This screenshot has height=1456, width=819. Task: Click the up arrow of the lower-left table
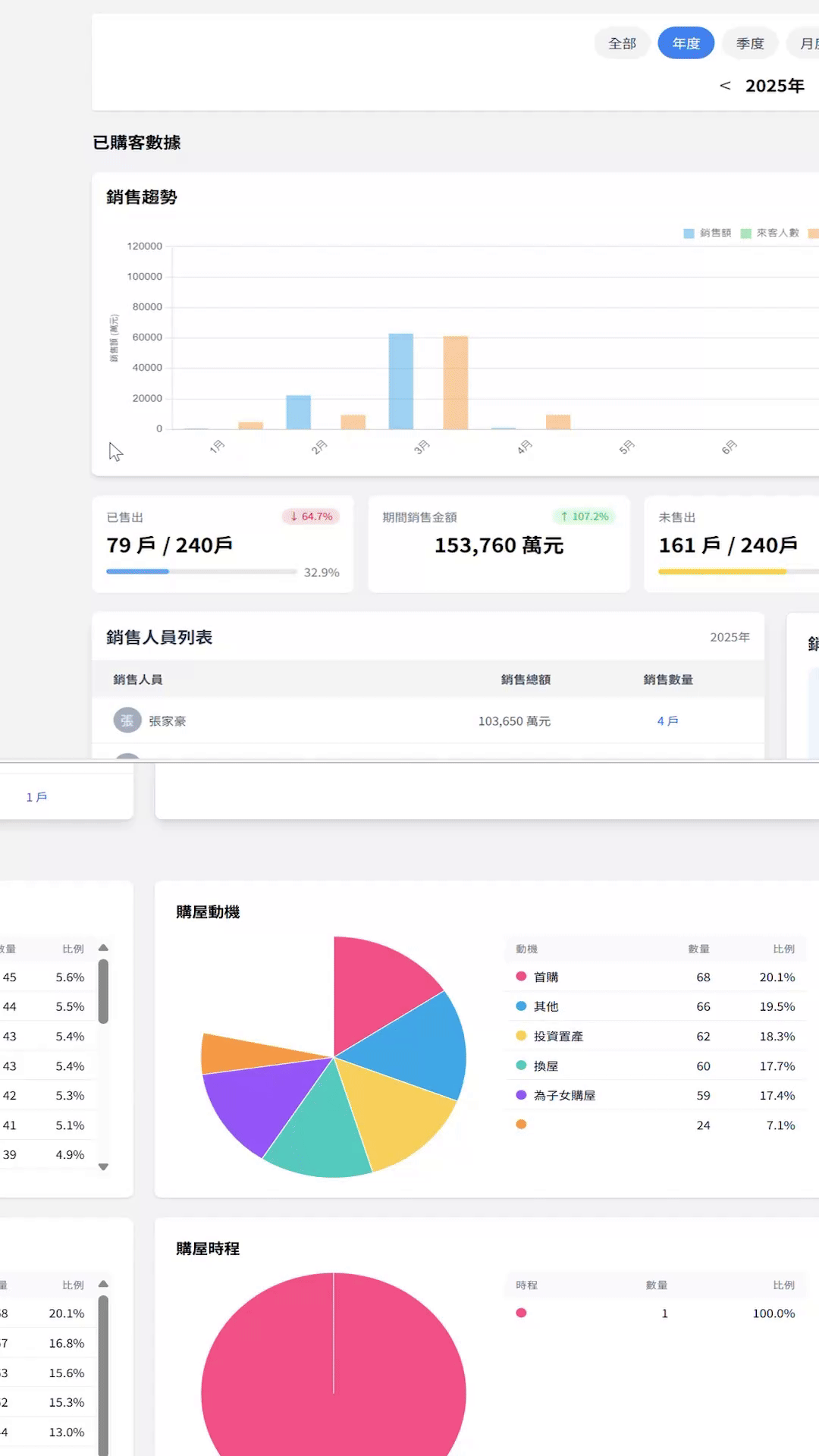[x=103, y=1284]
